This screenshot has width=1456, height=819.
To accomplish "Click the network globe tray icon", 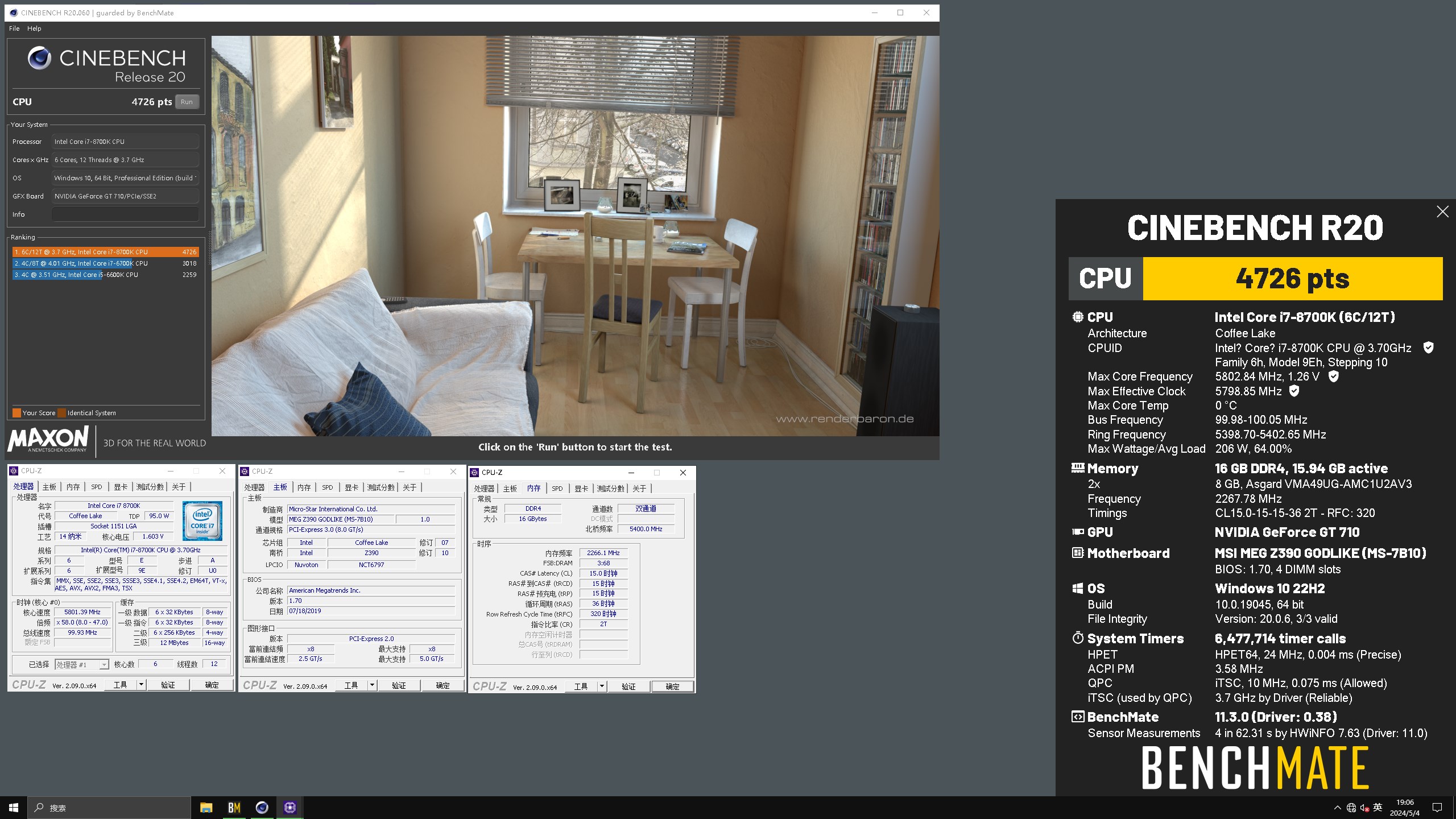I will point(1351,808).
